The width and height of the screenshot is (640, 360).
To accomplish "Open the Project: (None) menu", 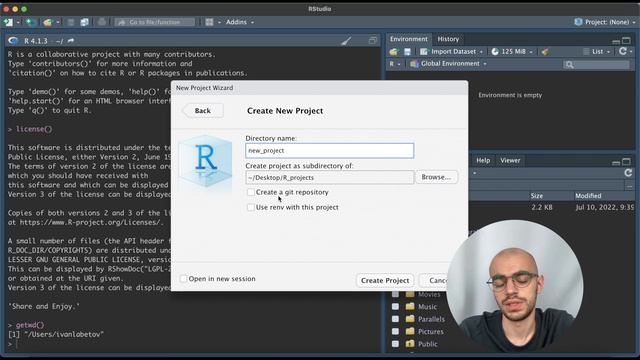I will pos(605,22).
